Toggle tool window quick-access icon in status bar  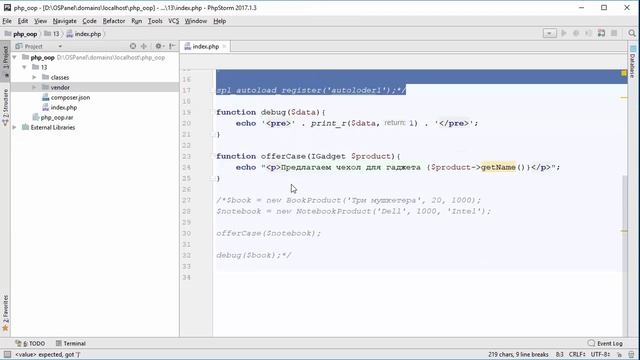(x=7, y=354)
